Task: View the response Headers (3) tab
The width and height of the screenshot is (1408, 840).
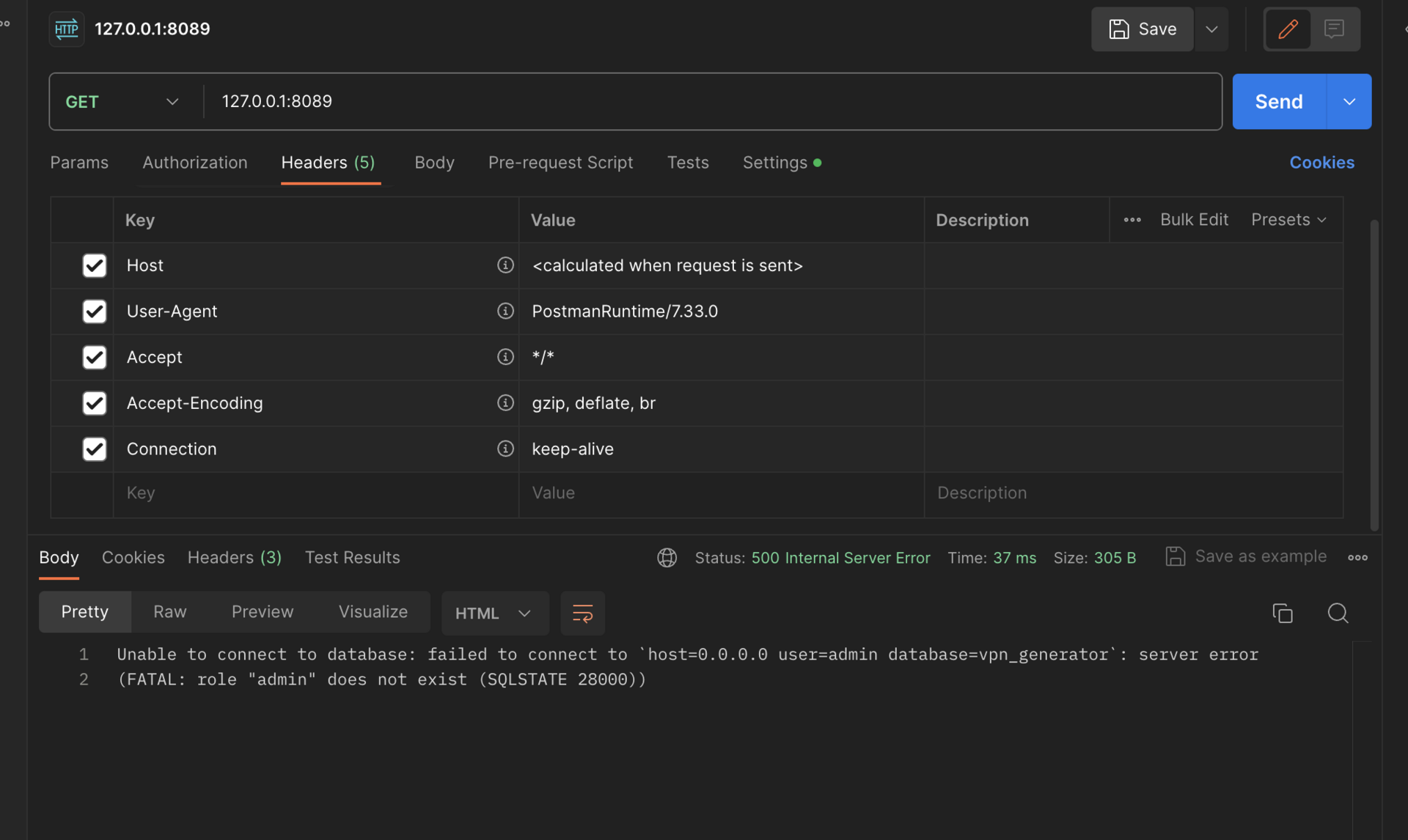Action: point(235,558)
